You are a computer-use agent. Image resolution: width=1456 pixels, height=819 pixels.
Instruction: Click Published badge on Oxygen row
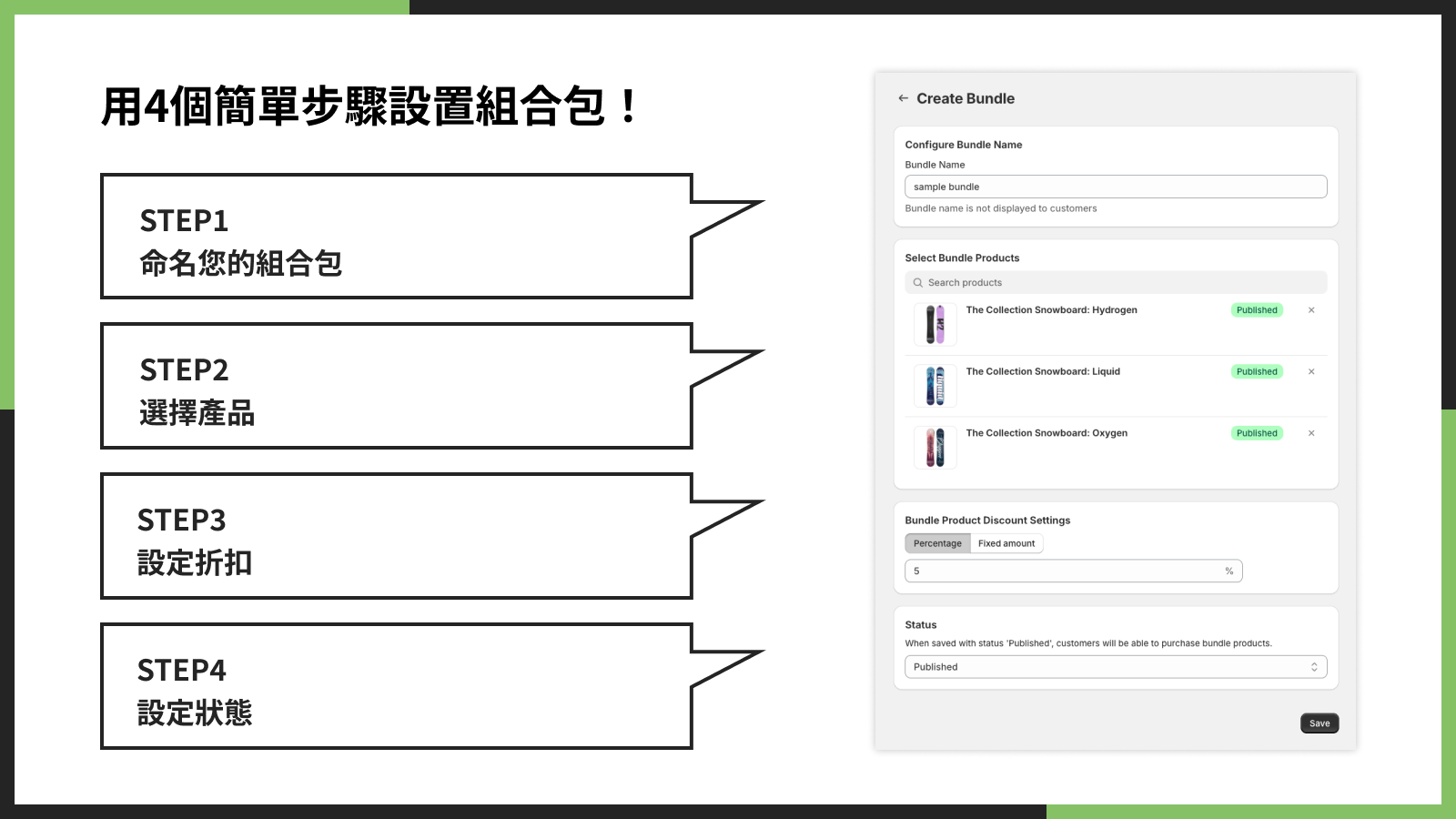tap(1257, 433)
